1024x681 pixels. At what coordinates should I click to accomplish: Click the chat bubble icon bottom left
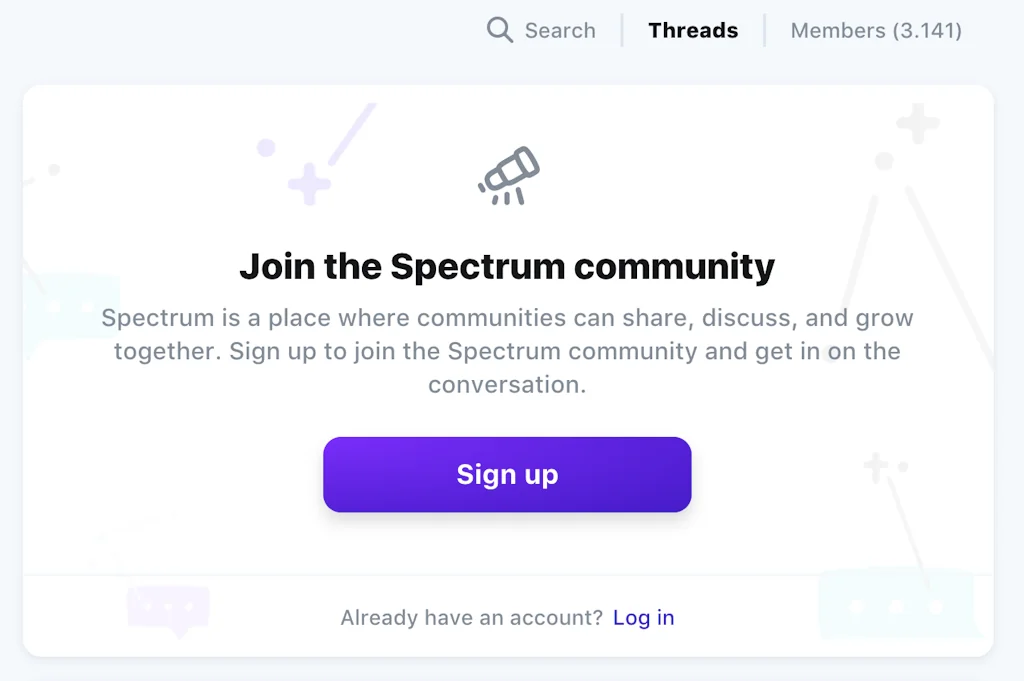tap(168, 607)
